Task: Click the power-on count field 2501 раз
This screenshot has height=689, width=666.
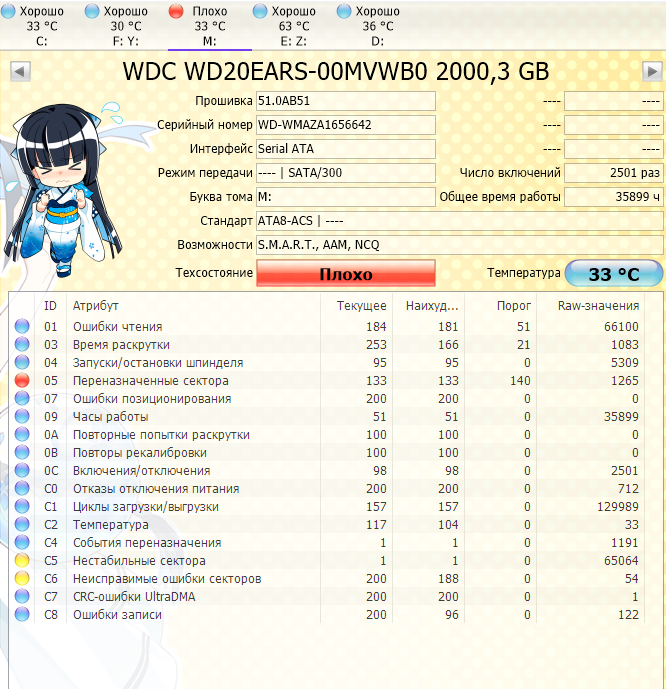Action: pos(614,173)
